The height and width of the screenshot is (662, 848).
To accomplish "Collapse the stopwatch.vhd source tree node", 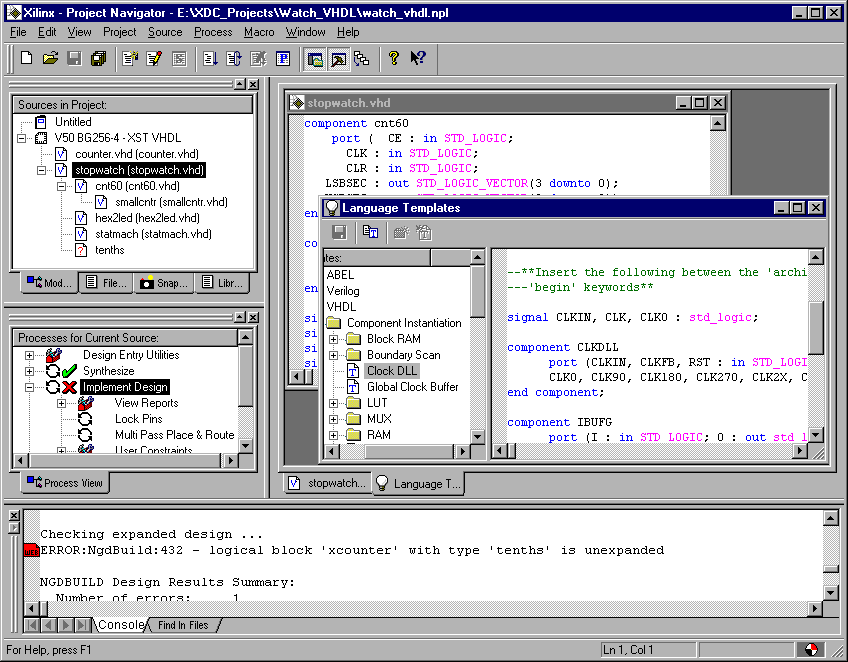I will [x=42, y=170].
